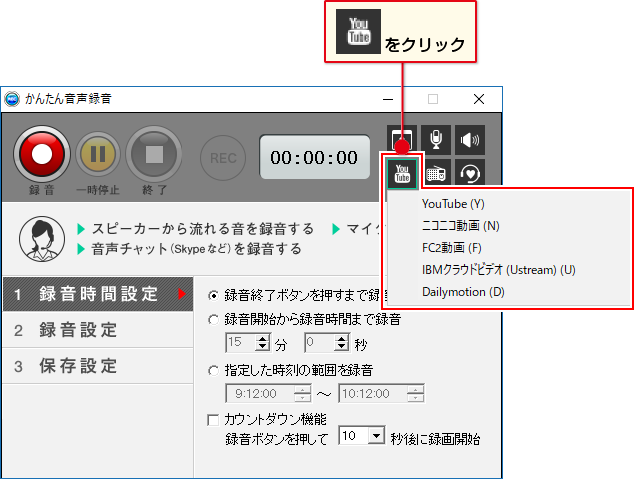The width and height of the screenshot is (635, 480).
Task: Click the heart favorites icon
Action: tap(469, 173)
